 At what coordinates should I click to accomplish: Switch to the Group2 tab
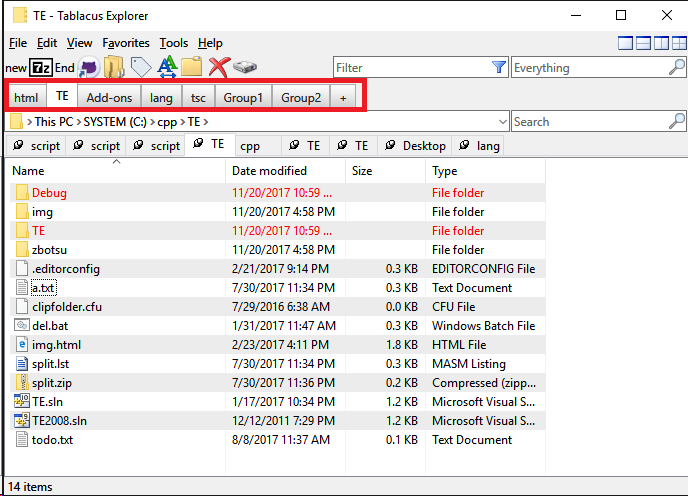click(301, 97)
